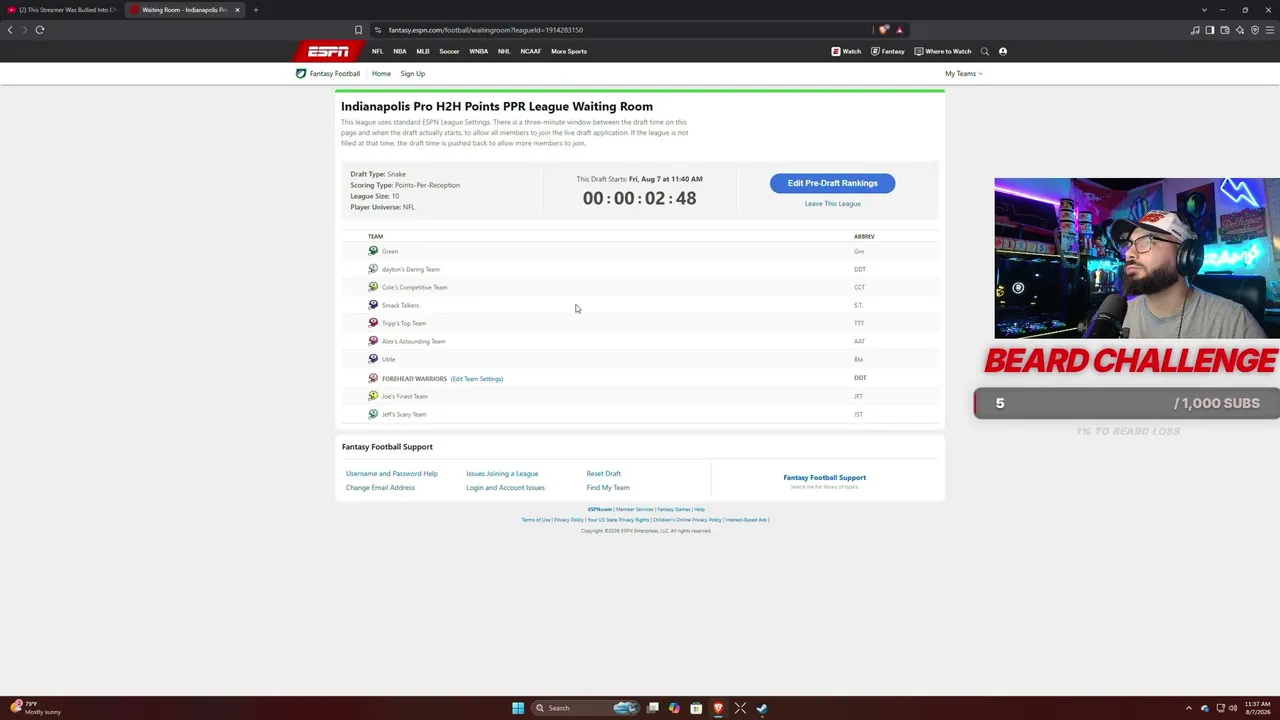Reload the page with the refresh icon
1280x720 pixels.
point(40,30)
